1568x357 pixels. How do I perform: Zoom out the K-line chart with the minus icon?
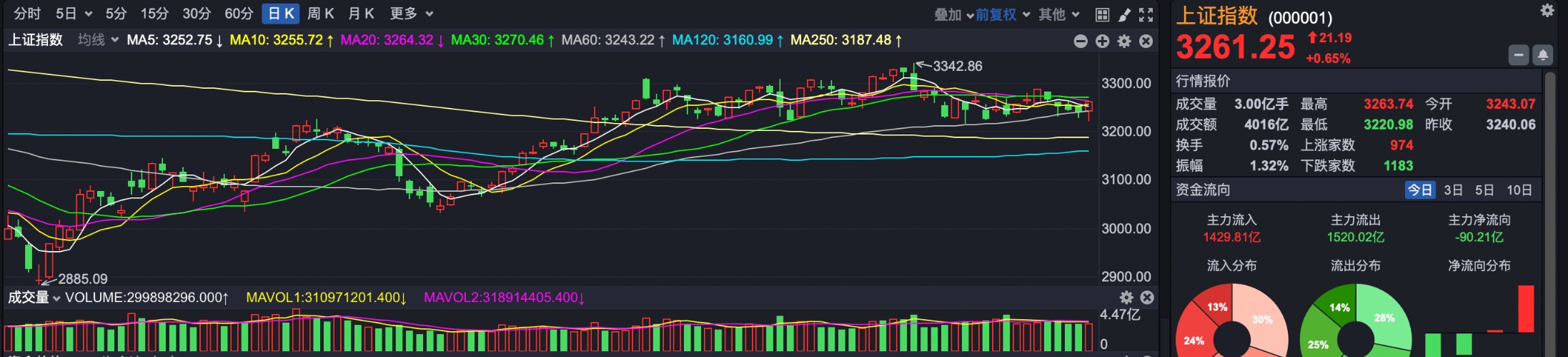1081,41
